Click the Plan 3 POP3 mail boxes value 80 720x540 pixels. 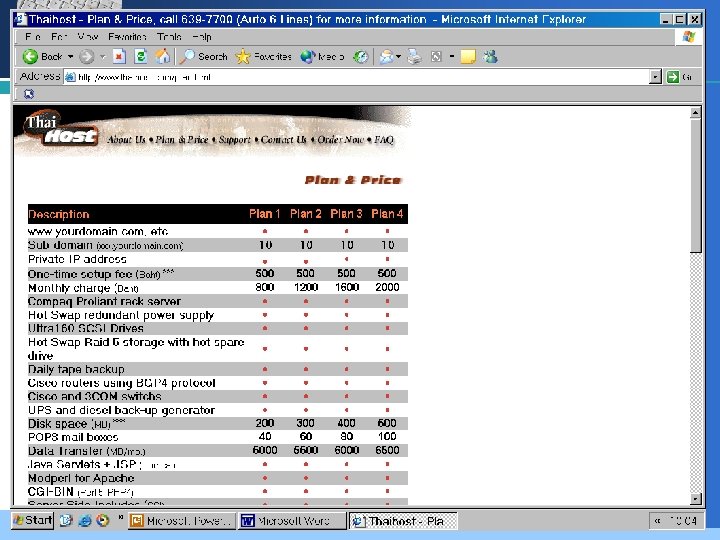click(x=347, y=436)
